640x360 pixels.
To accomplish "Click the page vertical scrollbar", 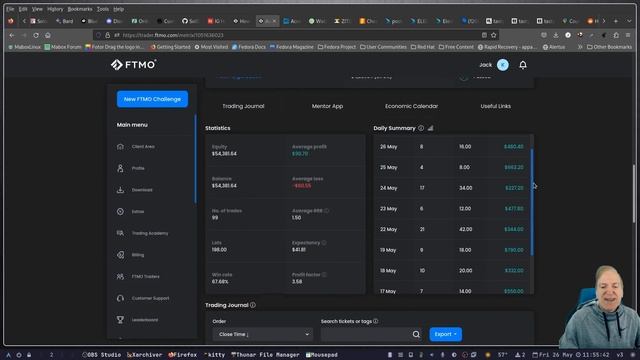I will click(634, 193).
